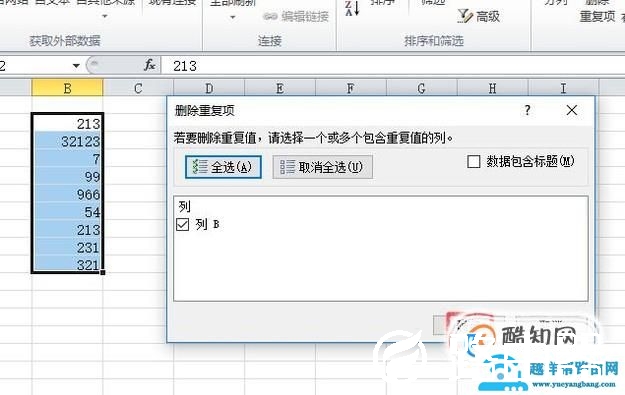Click cell containing 99
The height and width of the screenshot is (395, 625).
coord(67,176)
